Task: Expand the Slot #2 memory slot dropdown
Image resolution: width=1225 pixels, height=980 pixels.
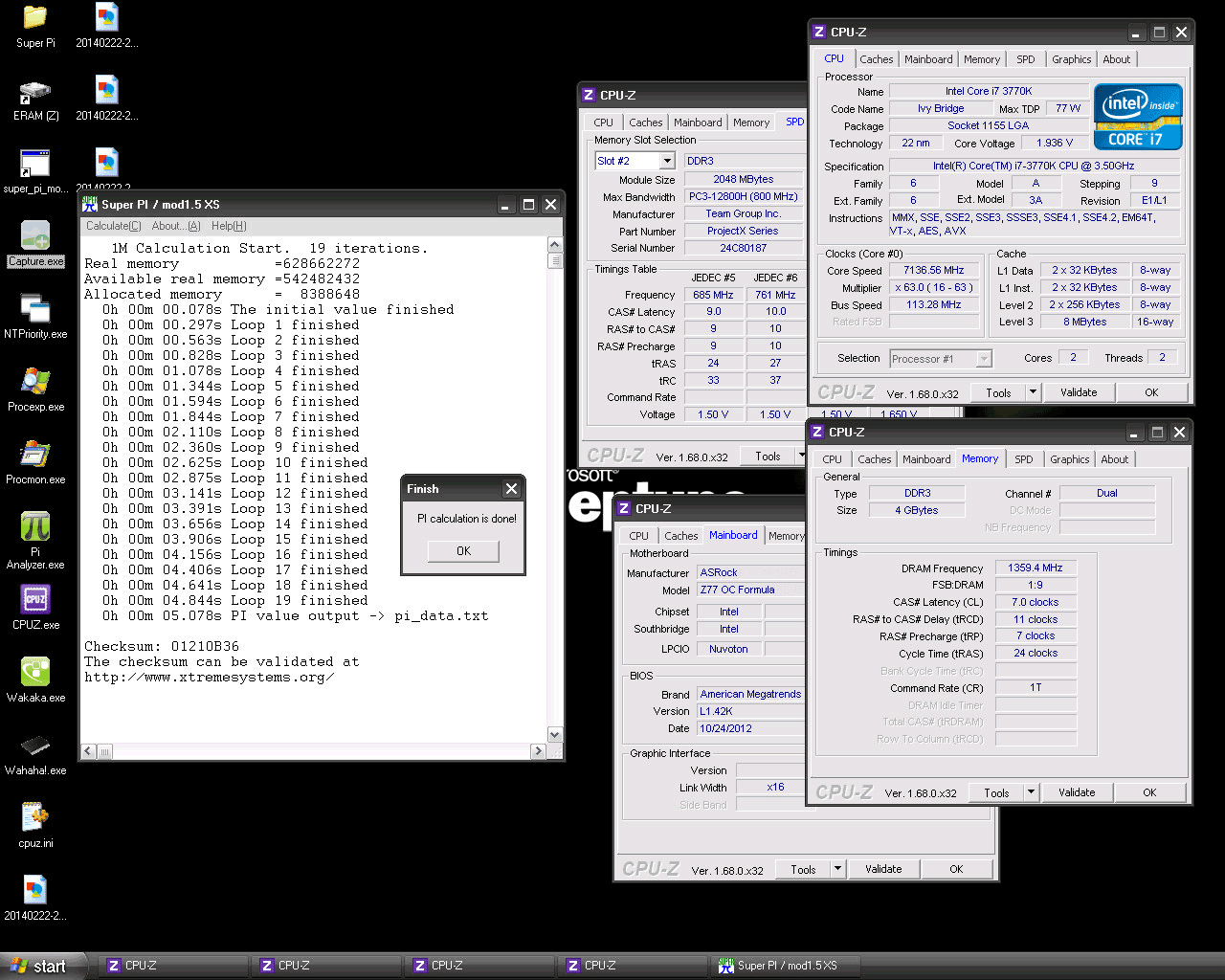Action: 667,161
